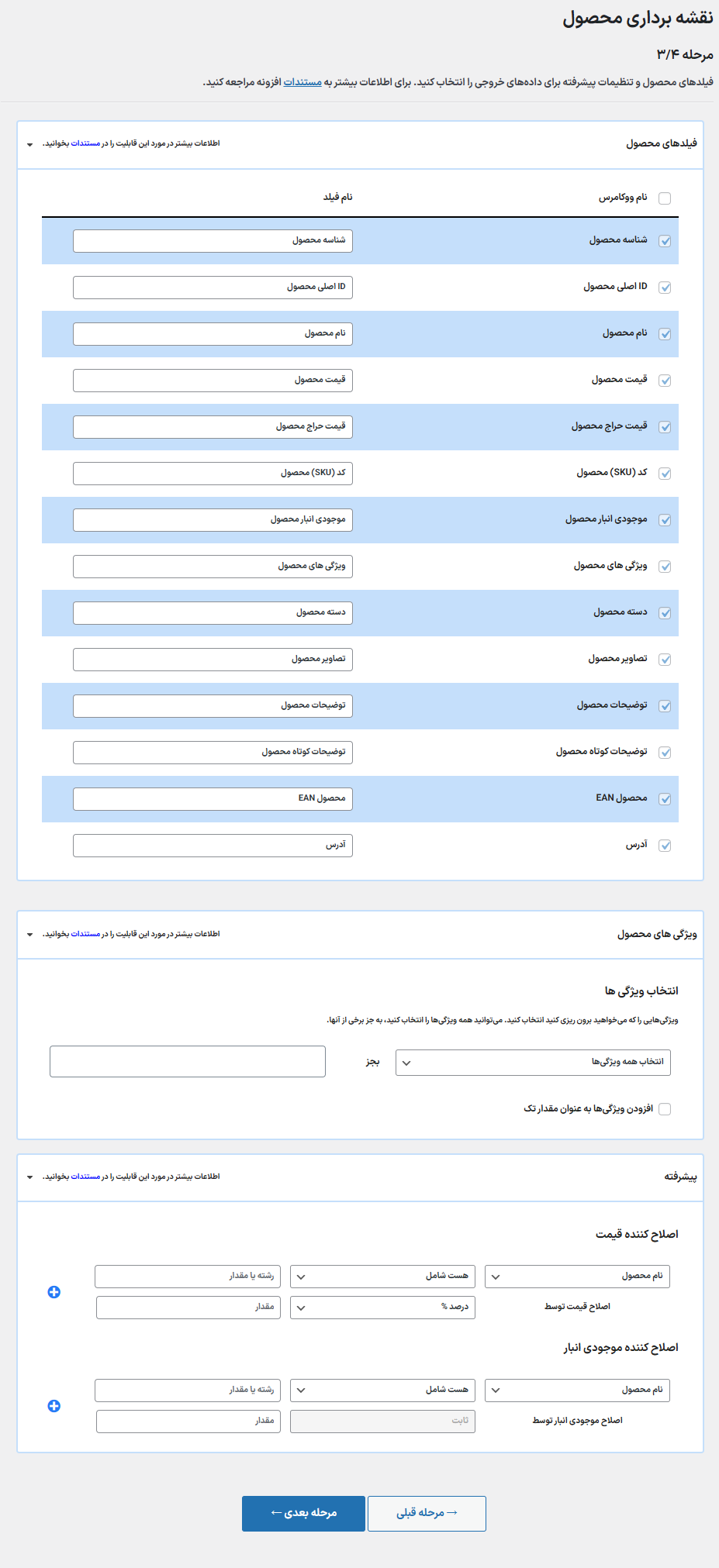Image resolution: width=719 pixels, height=1568 pixels.
Task: Open the انتخاب همه ویژگی‌ها dropdown
Action: point(533,1063)
